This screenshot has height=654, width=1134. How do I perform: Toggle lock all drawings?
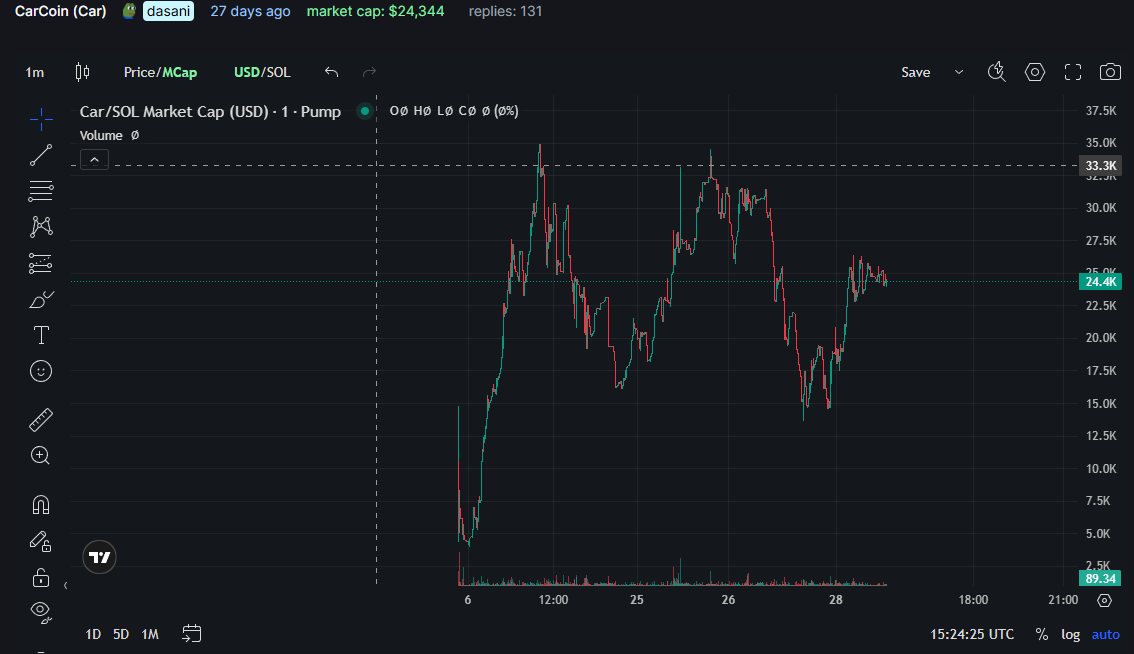41,577
